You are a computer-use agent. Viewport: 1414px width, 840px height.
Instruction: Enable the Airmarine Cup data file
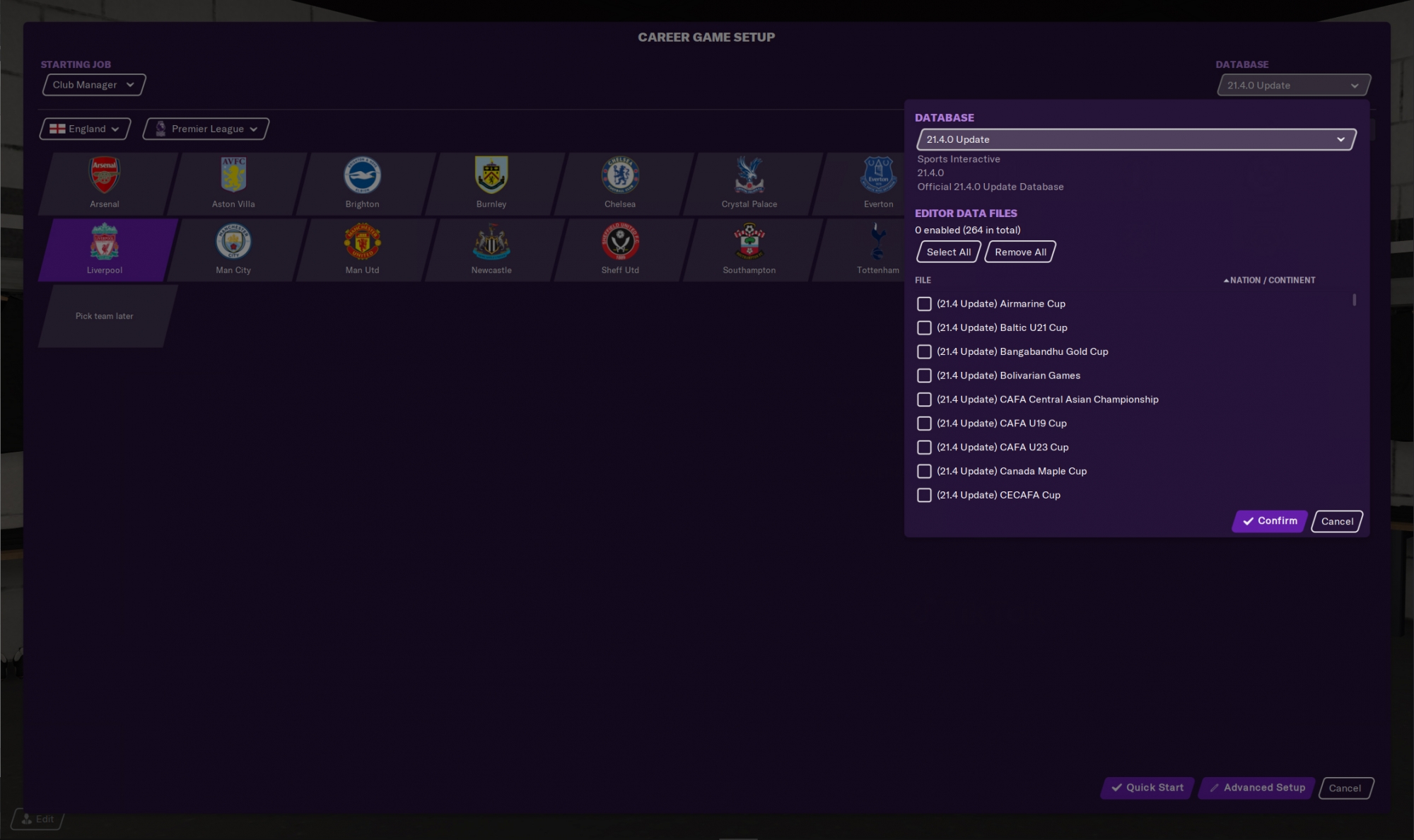(x=924, y=303)
